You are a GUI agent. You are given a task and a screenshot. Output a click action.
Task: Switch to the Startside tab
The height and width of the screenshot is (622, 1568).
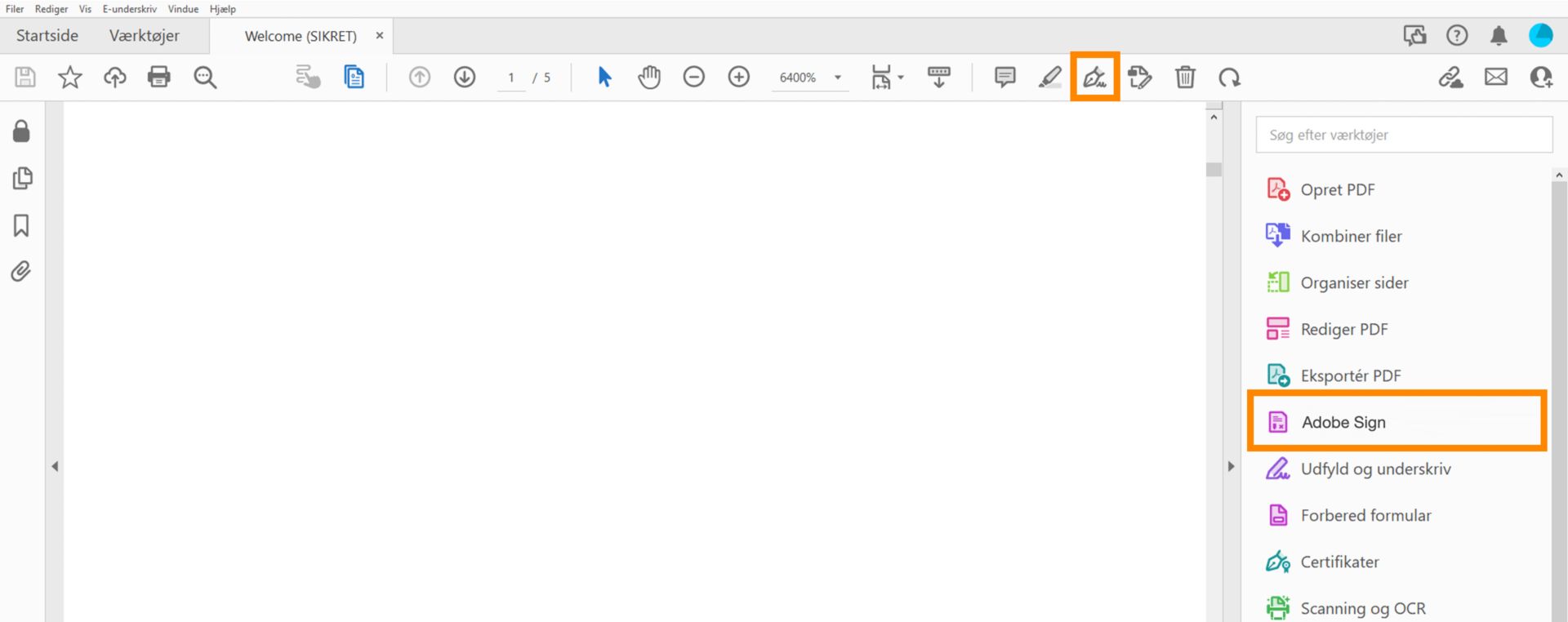47,36
